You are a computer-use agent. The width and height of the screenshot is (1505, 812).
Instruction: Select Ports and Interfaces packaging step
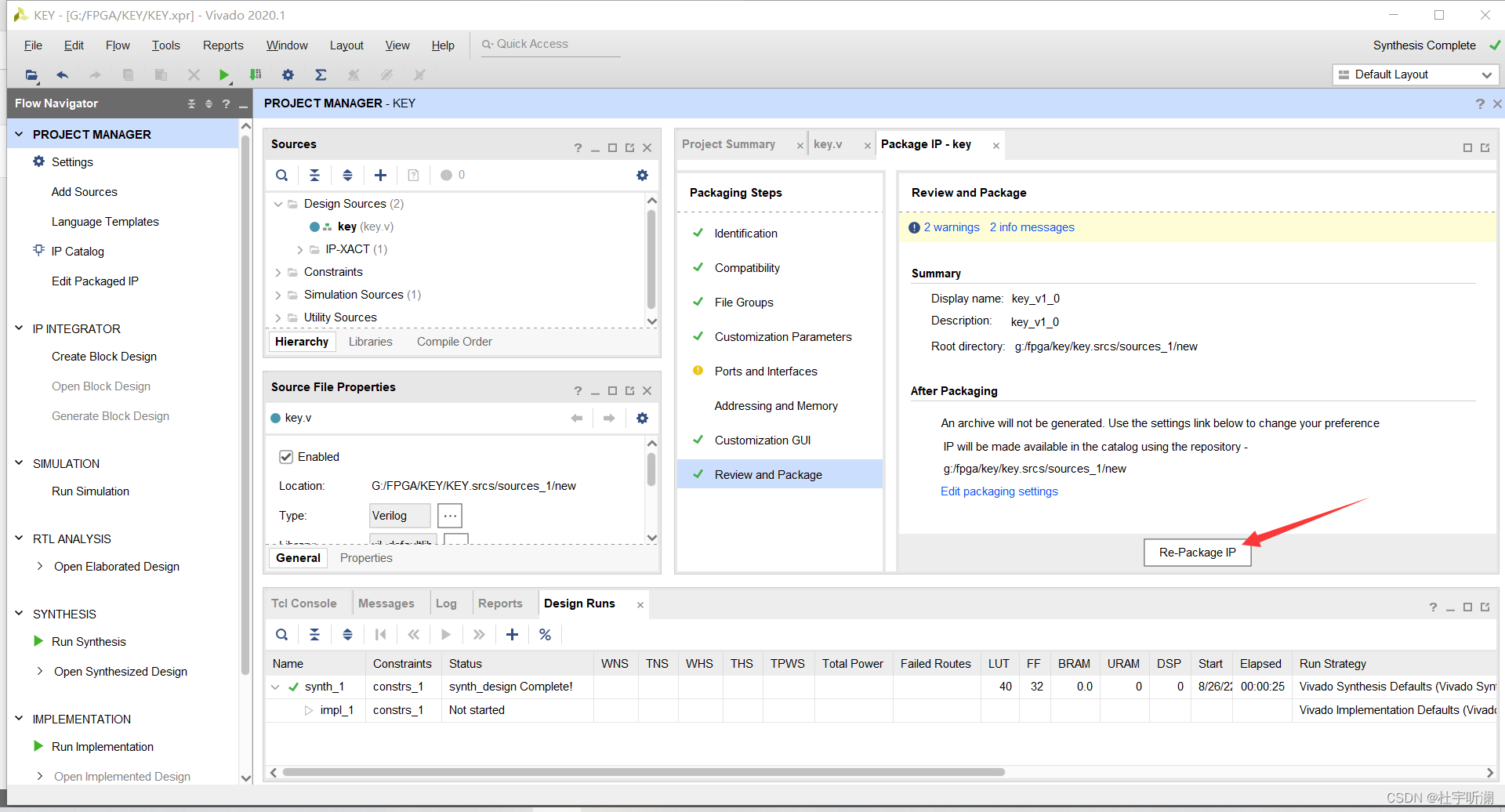tap(766, 372)
